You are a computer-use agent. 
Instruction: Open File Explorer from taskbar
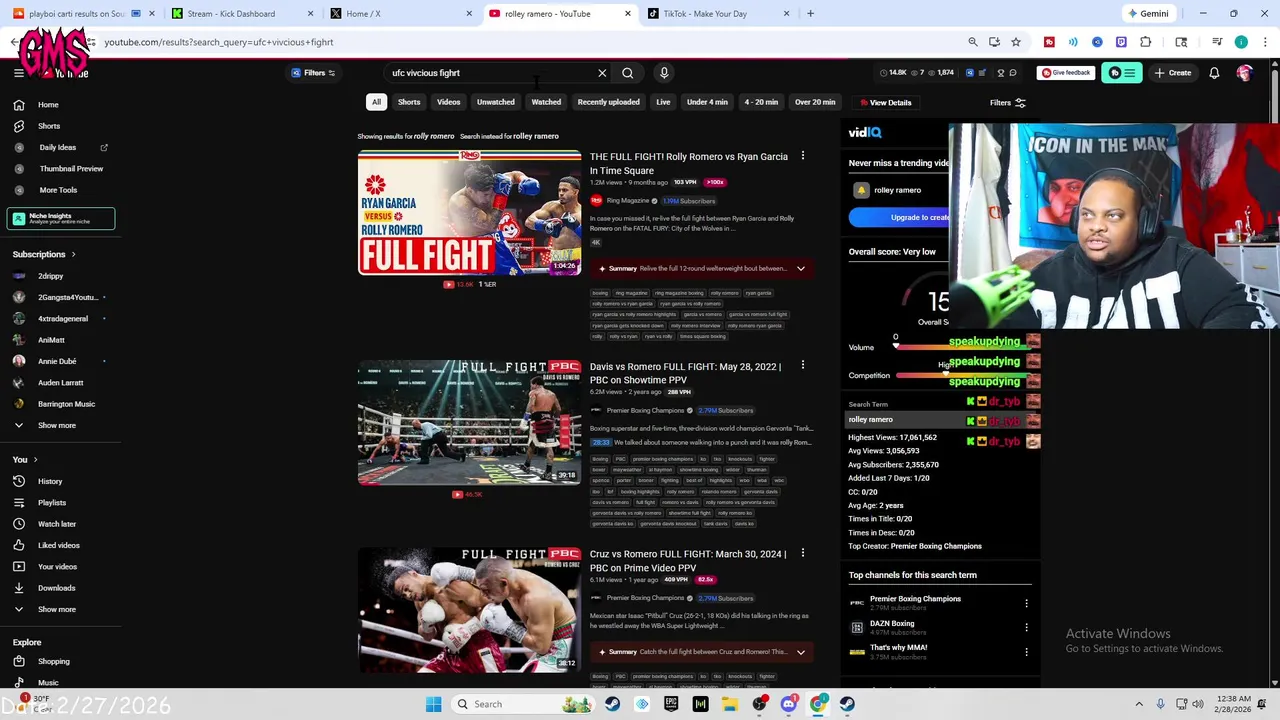coord(730,704)
